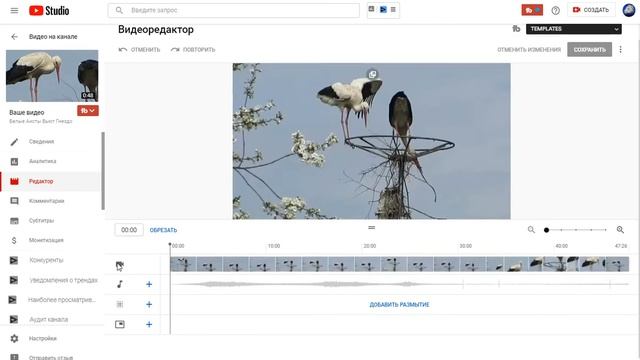
Task: Click the magnifier icon in search bar
Action: pos(119,10)
